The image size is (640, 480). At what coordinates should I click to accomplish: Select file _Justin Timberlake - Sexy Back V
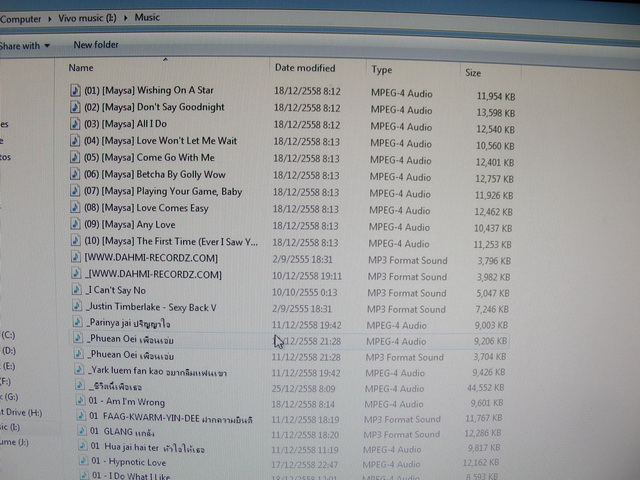[151, 307]
